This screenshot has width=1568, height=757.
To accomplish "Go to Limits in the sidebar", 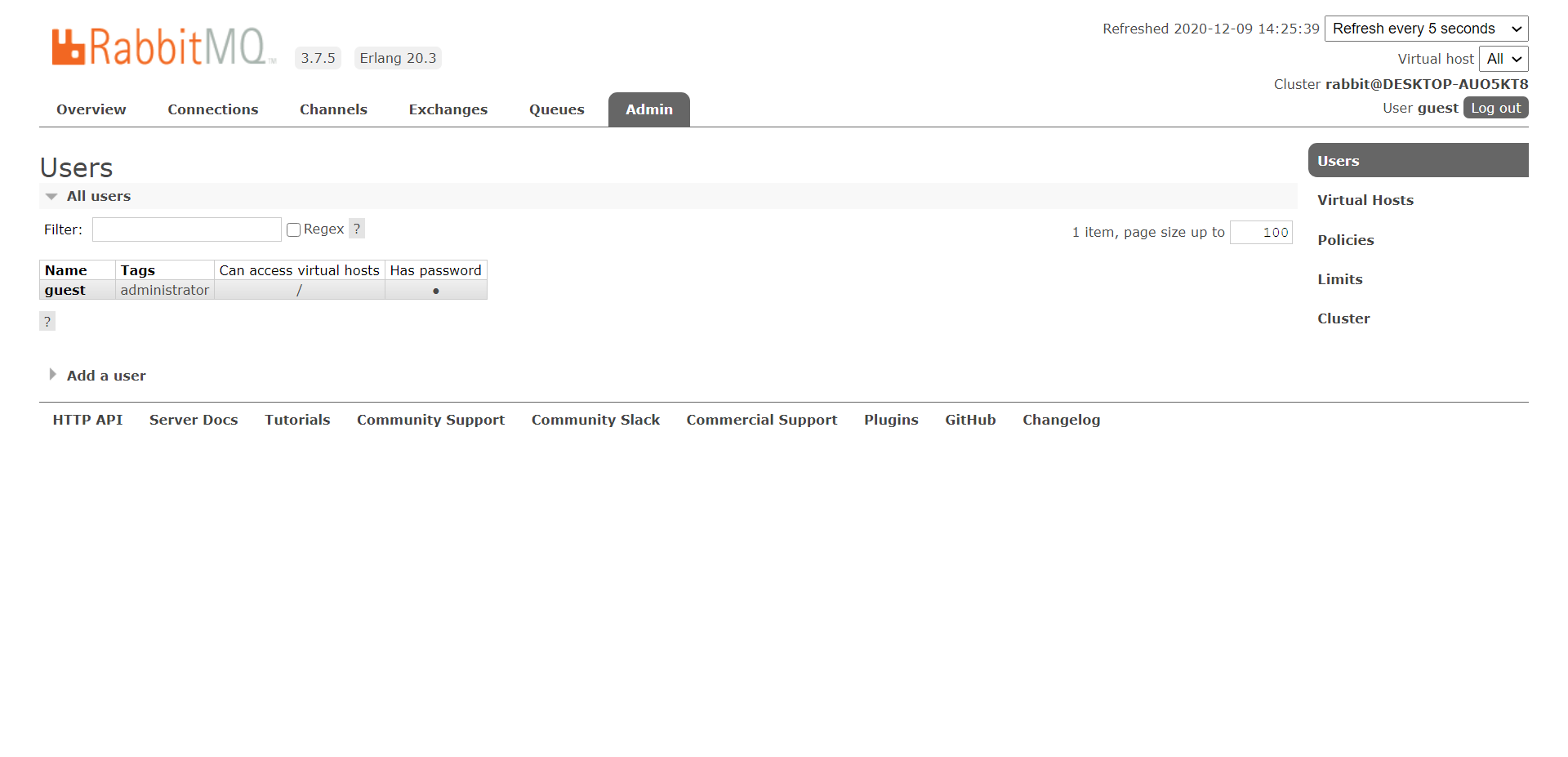I will click(1340, 279).
